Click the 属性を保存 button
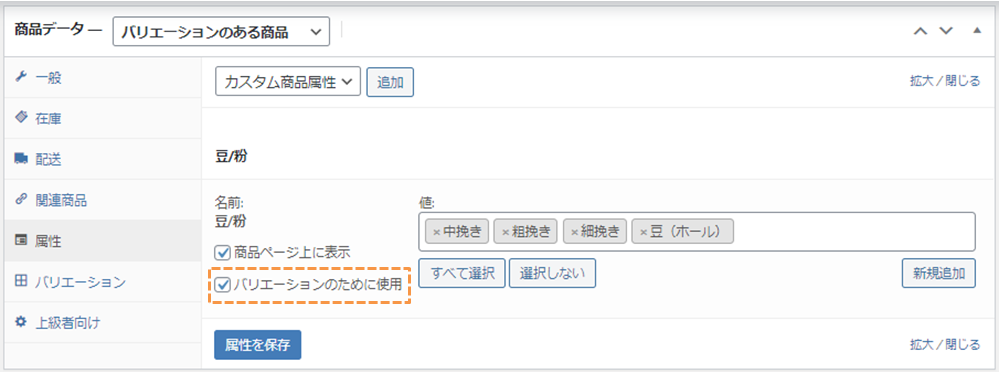This screenshot has height=372, width=999. 257,345
